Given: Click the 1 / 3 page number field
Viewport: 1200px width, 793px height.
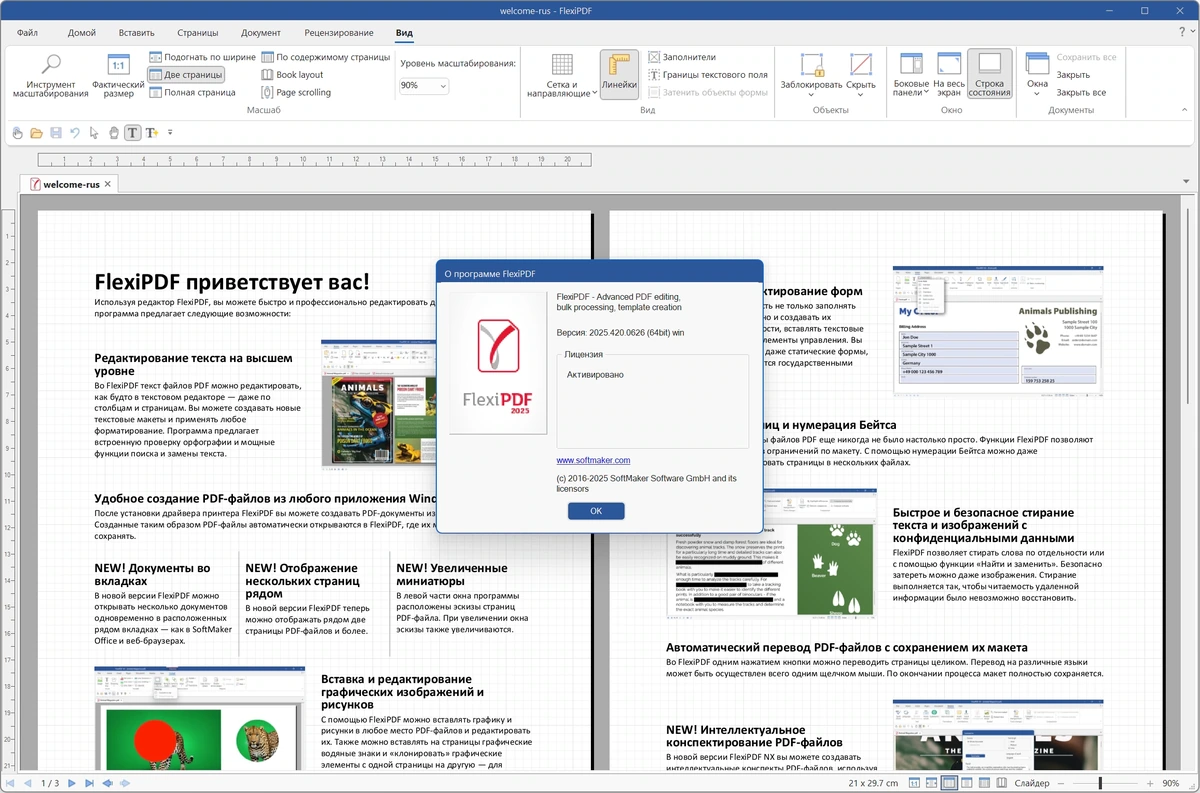Looking at the screenshot, I should [x=50, y=783].
